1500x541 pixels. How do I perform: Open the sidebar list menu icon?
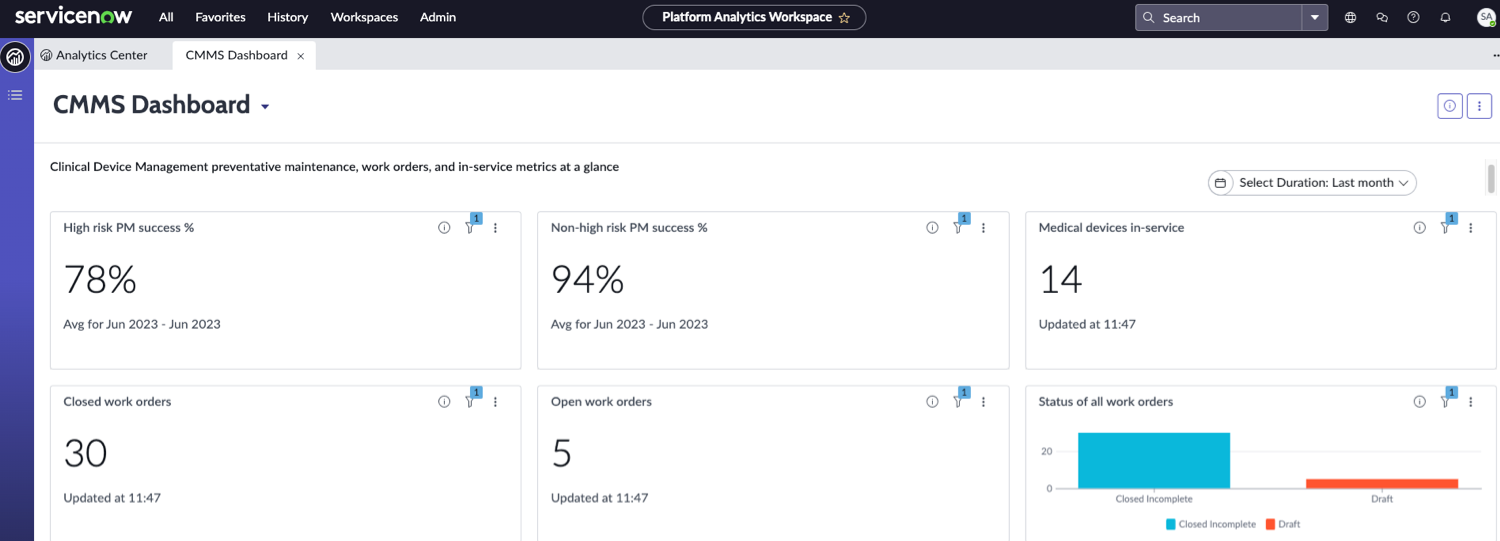(x=15, y=95)
